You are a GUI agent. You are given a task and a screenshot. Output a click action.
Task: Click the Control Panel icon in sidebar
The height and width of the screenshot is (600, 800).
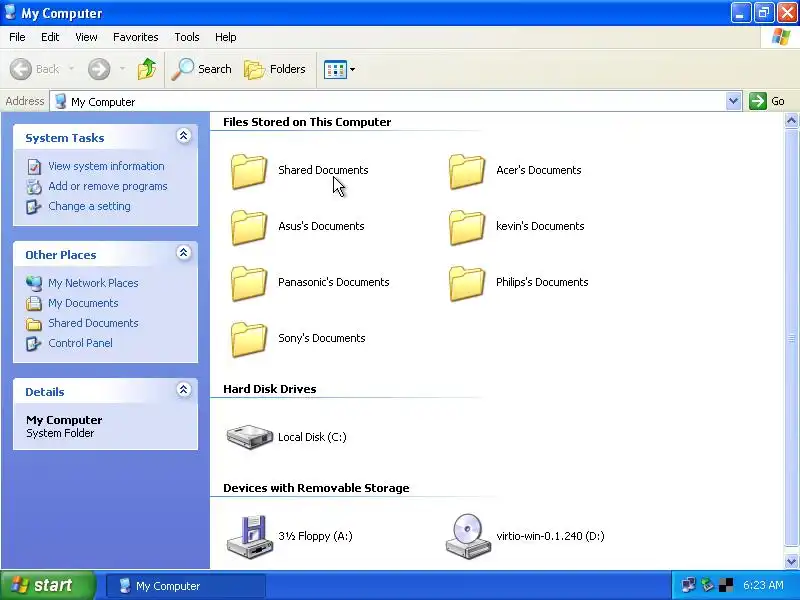pyautogui.click(x=34, y=343)
